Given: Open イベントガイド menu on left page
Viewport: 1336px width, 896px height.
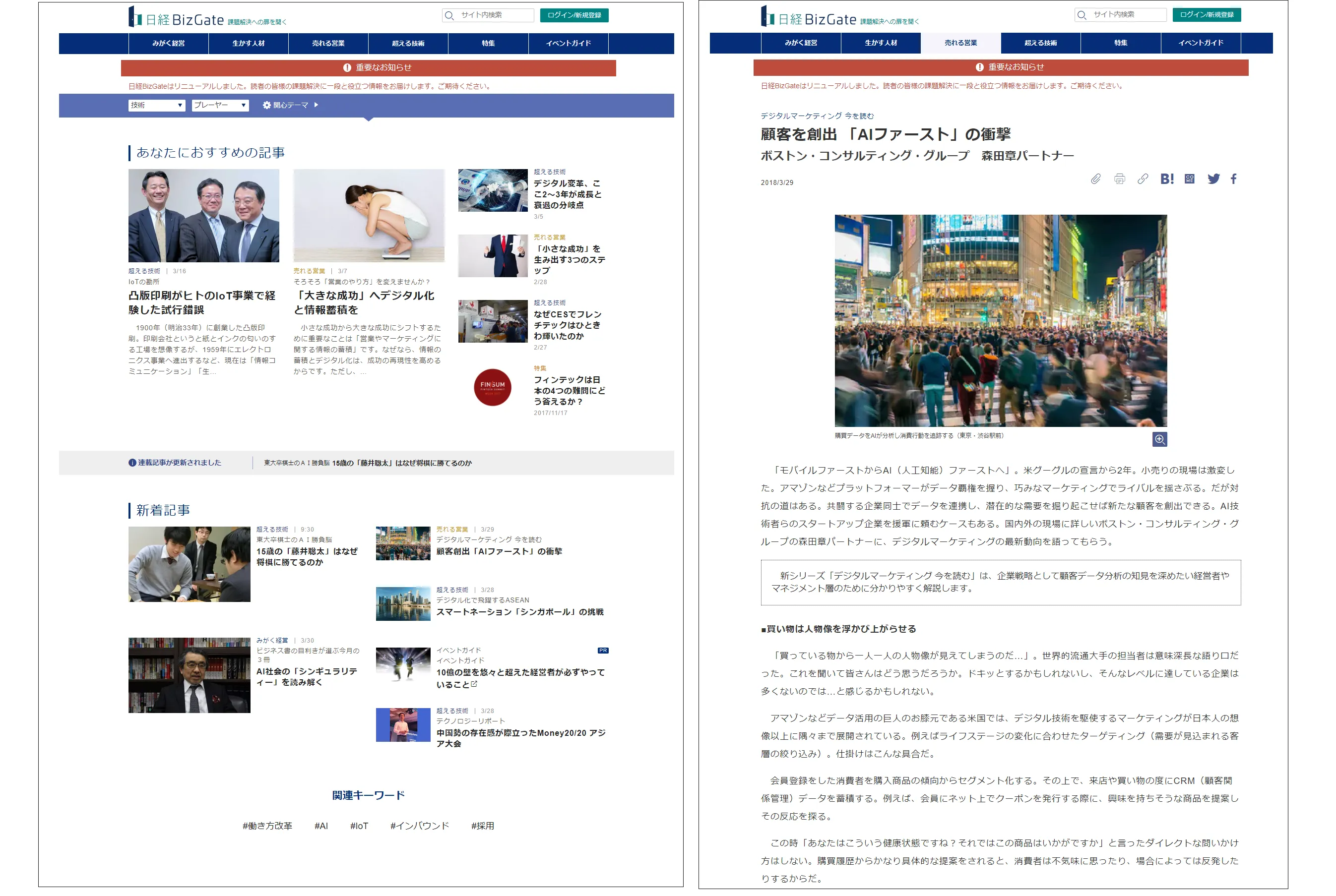Looking at the screenshot, I should 568,44.
